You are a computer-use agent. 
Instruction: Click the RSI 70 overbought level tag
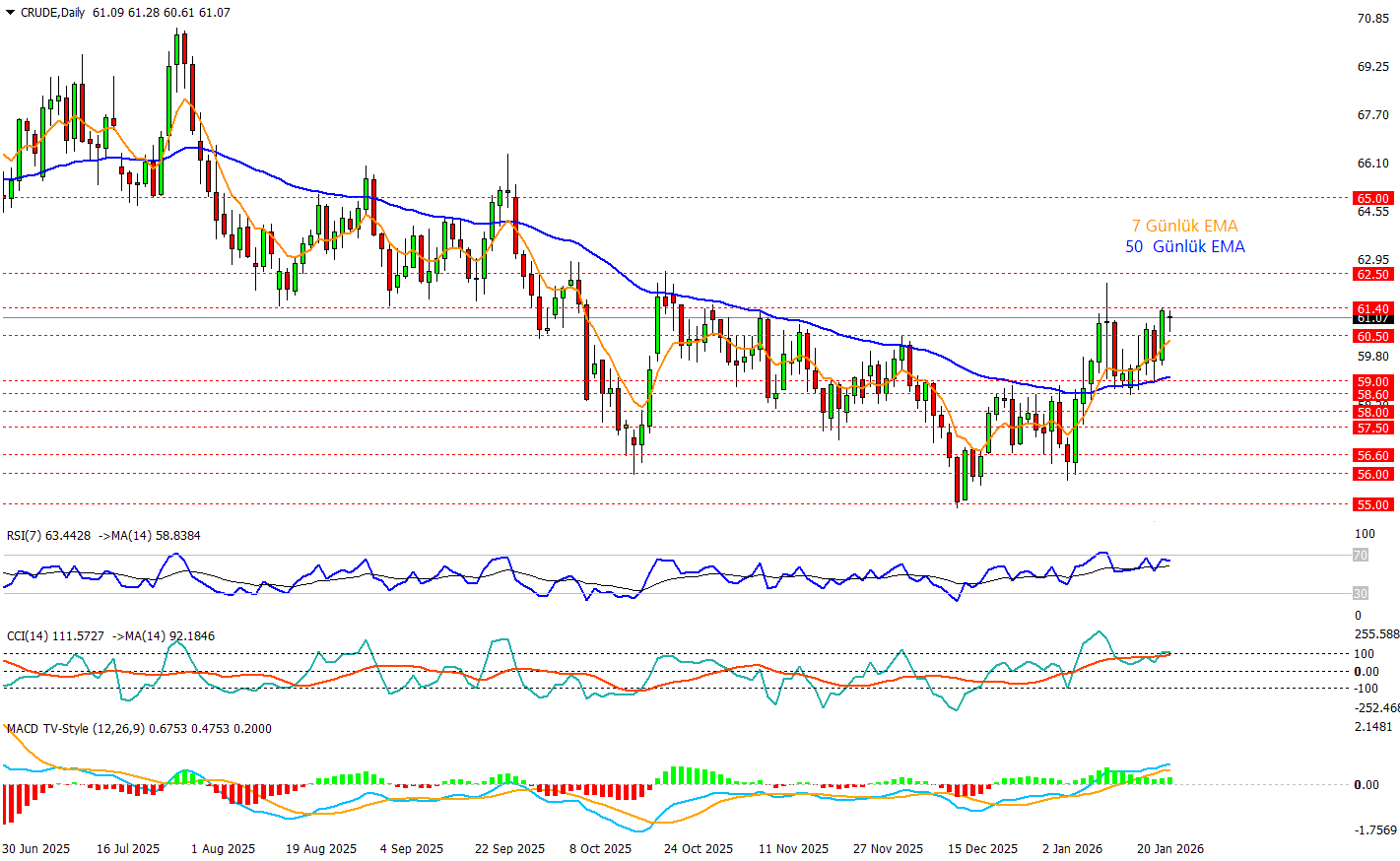pyautogui.click(x=1360, y=556)
